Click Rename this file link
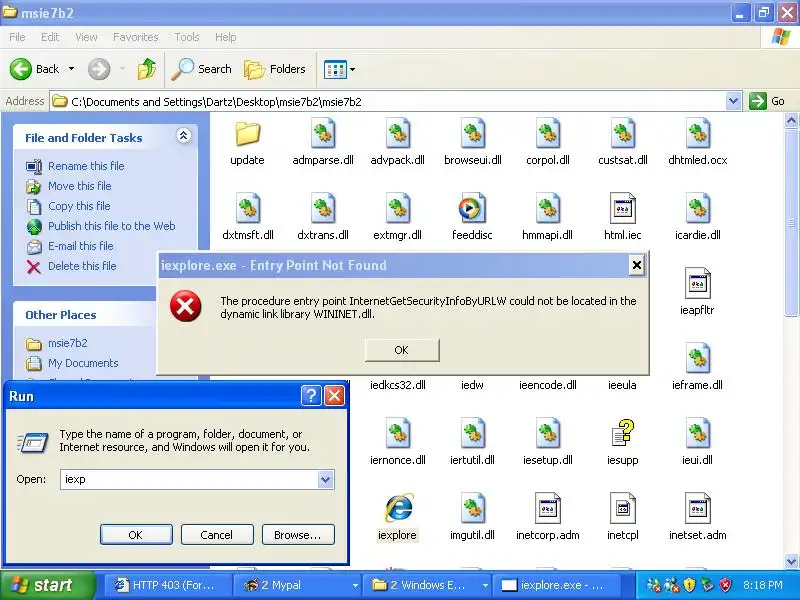800x600 pixels. [86, 166]
